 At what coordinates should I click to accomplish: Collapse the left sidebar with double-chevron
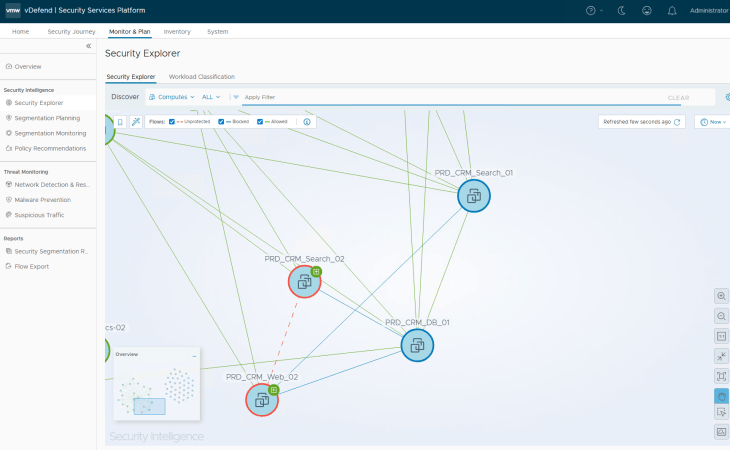[88, 46]
